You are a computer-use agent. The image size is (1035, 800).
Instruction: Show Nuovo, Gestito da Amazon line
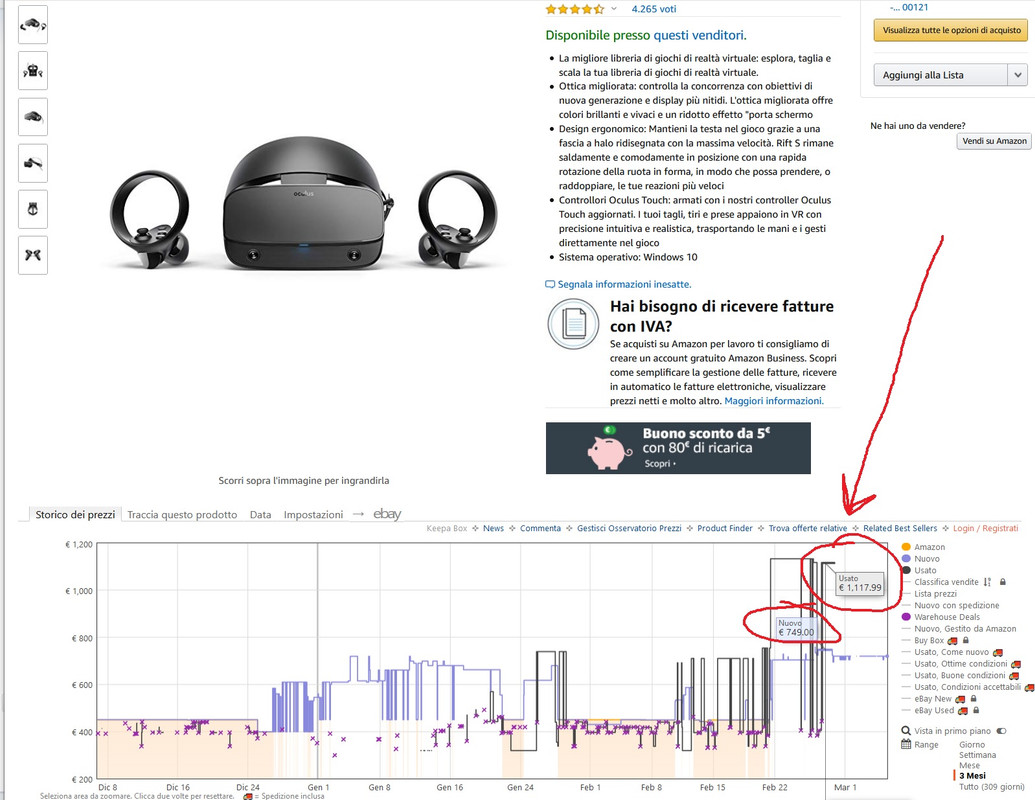[x=965, y=629]
